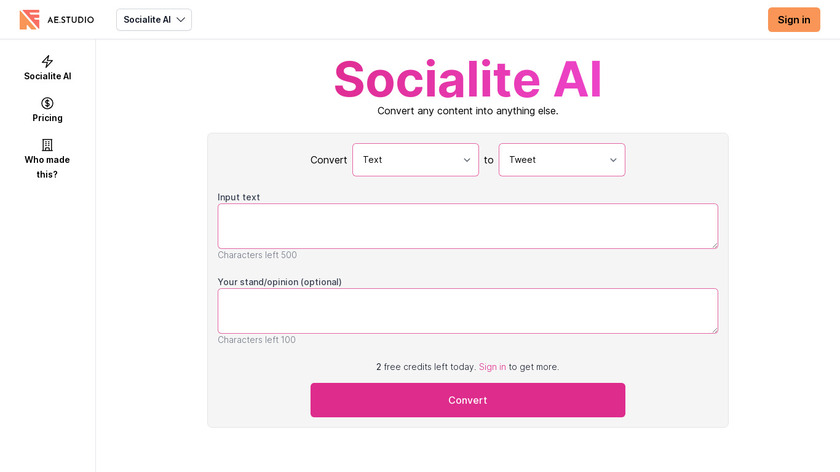Open the Socialite AI dropdown in header

click(154, 20)
